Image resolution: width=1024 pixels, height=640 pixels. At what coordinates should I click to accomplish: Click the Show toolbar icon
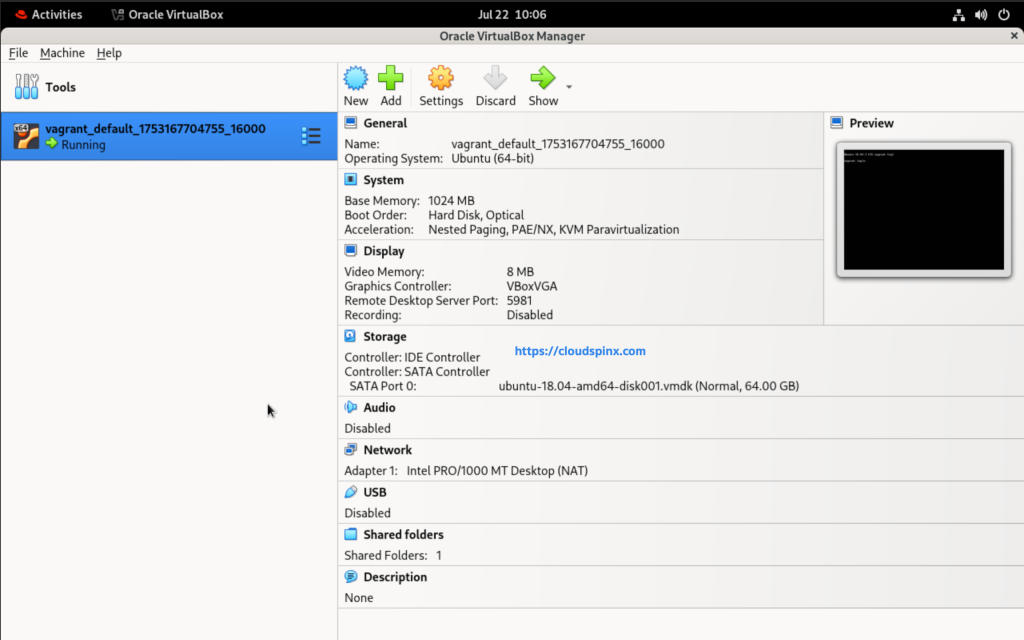(542, 85)
